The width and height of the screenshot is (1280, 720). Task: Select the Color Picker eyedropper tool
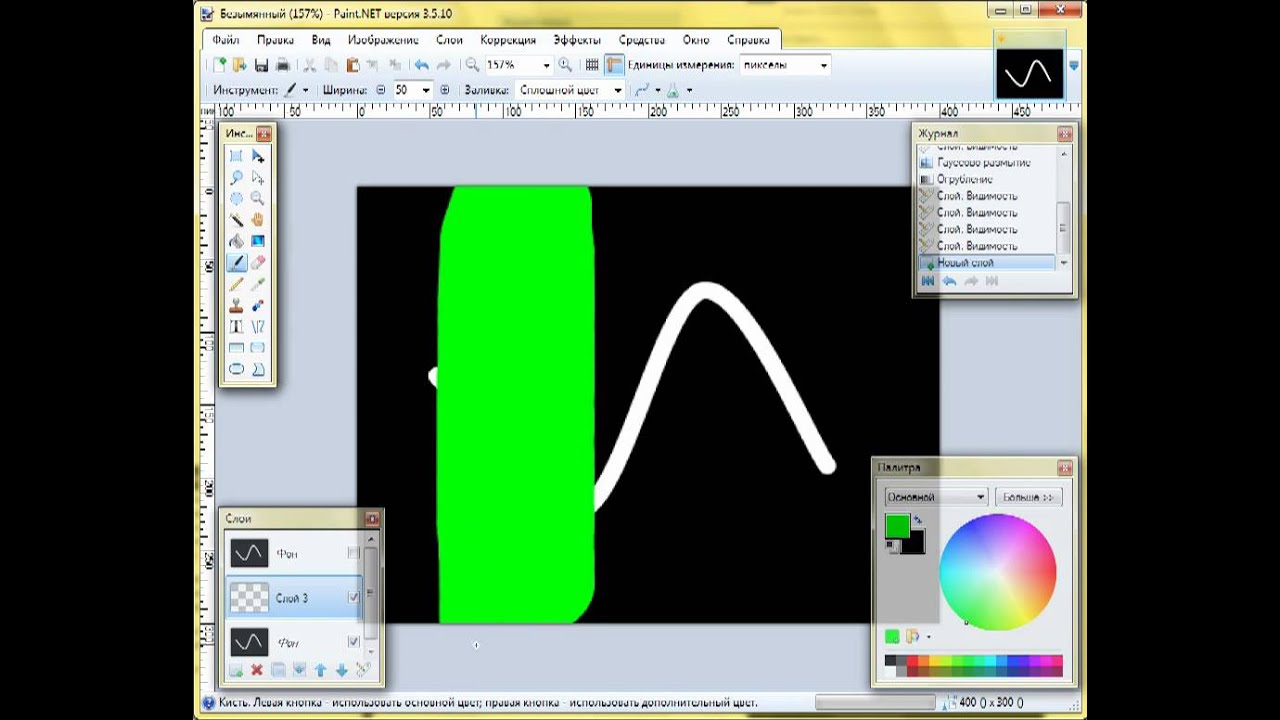coord(258,284)
